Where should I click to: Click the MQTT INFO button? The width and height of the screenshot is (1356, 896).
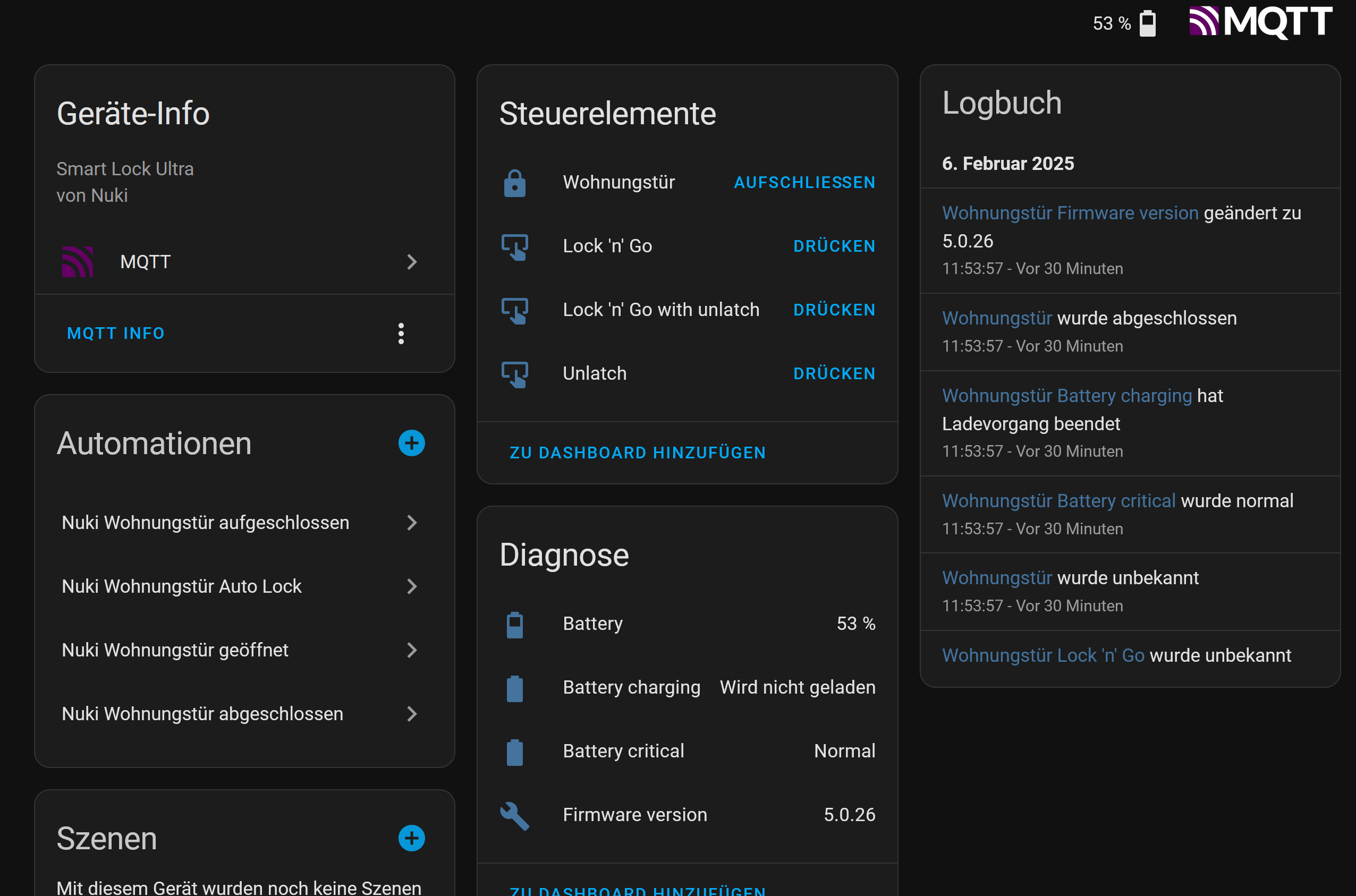115,333
